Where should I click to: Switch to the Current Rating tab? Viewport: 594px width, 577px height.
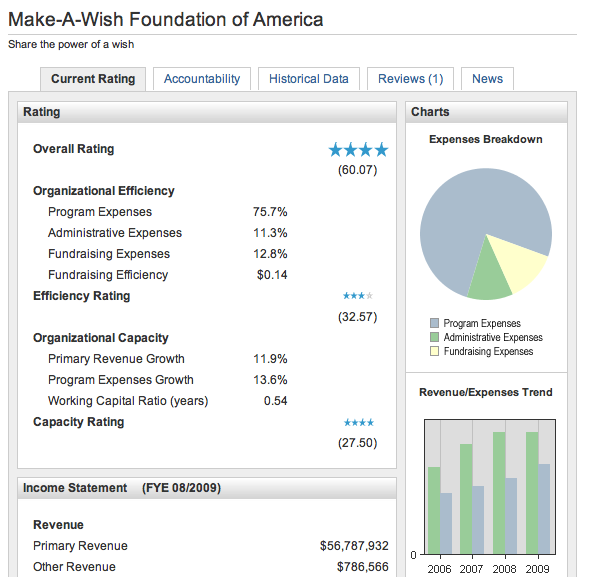pyautogui.click(x=93, y=79)
